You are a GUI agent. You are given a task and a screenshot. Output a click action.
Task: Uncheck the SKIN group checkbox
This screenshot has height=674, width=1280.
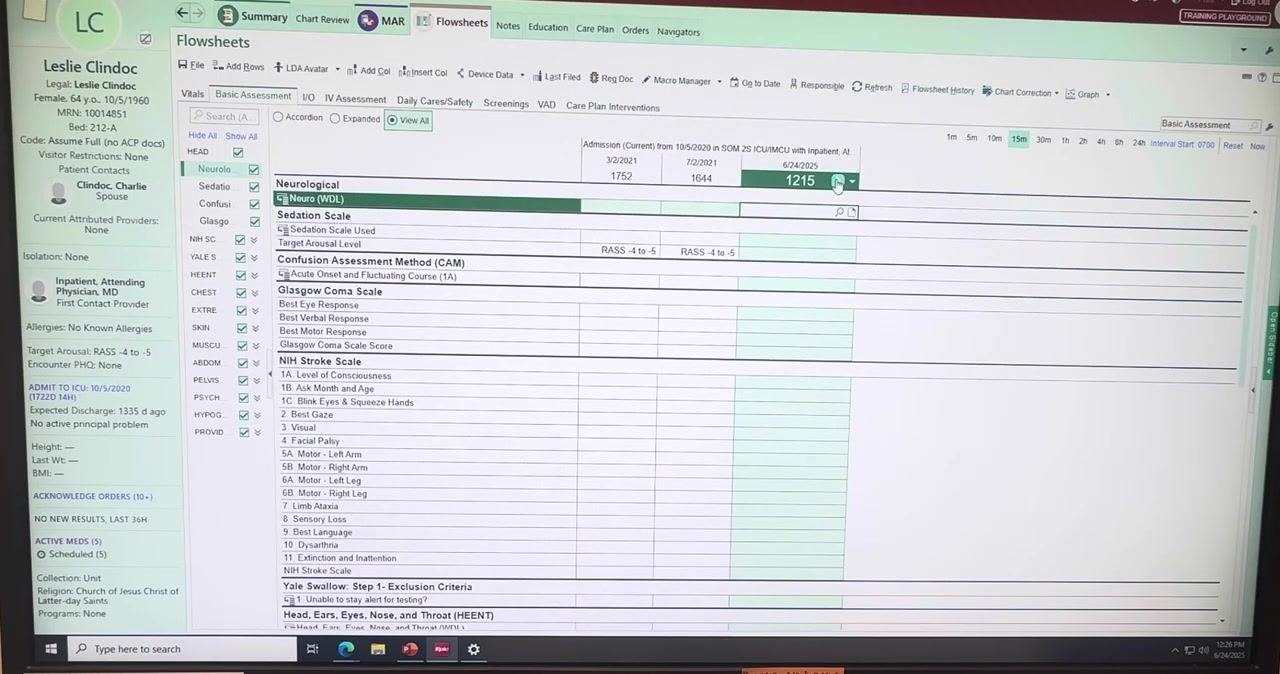point(241,328)
